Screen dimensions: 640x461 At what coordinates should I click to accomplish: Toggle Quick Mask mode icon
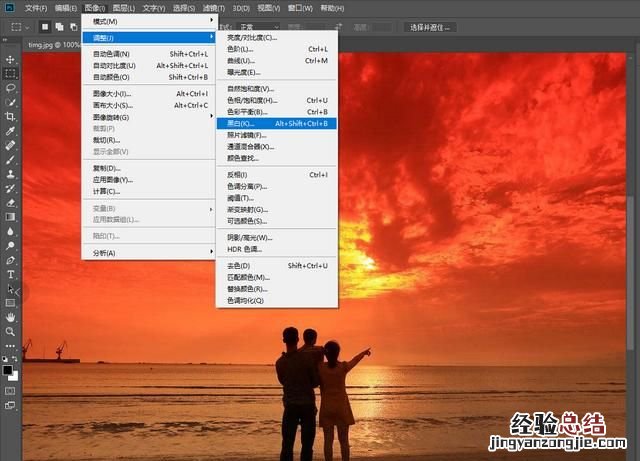point(11,390)
